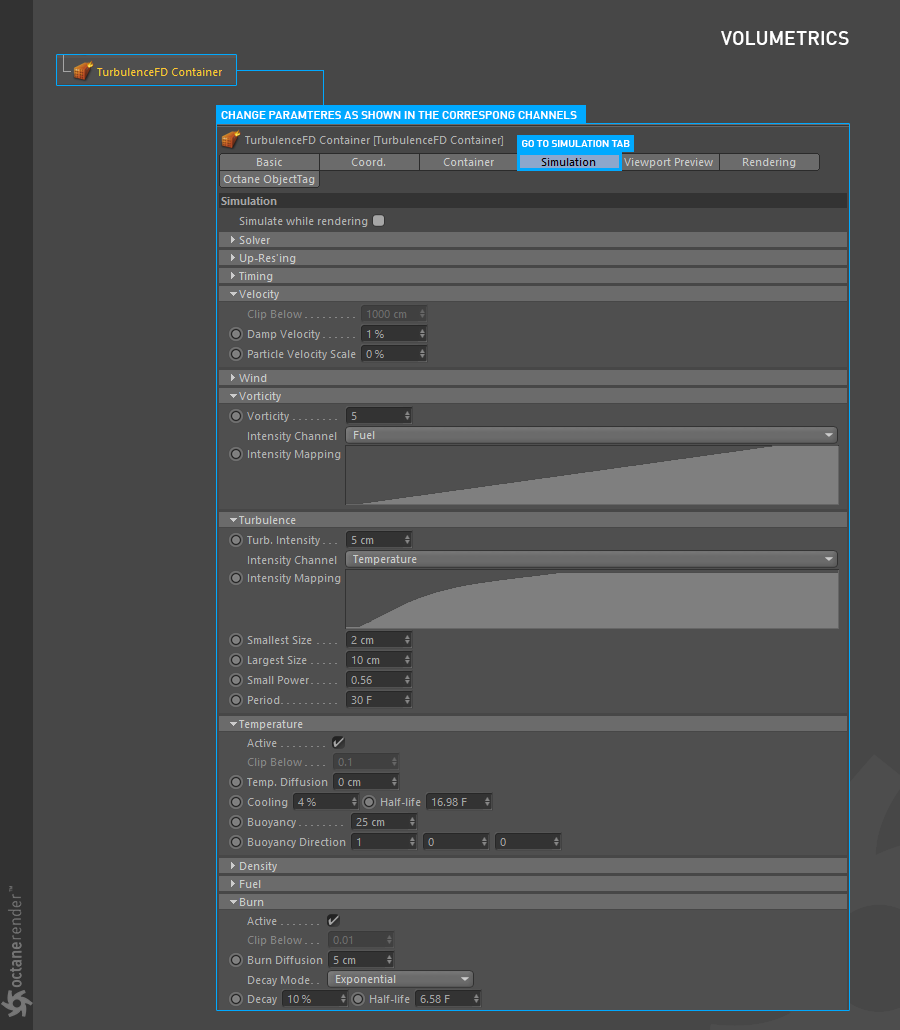900x1030 pixels.
Task: Toggle the Particle Velocity Scale animation dot
Action: point(236,354)
